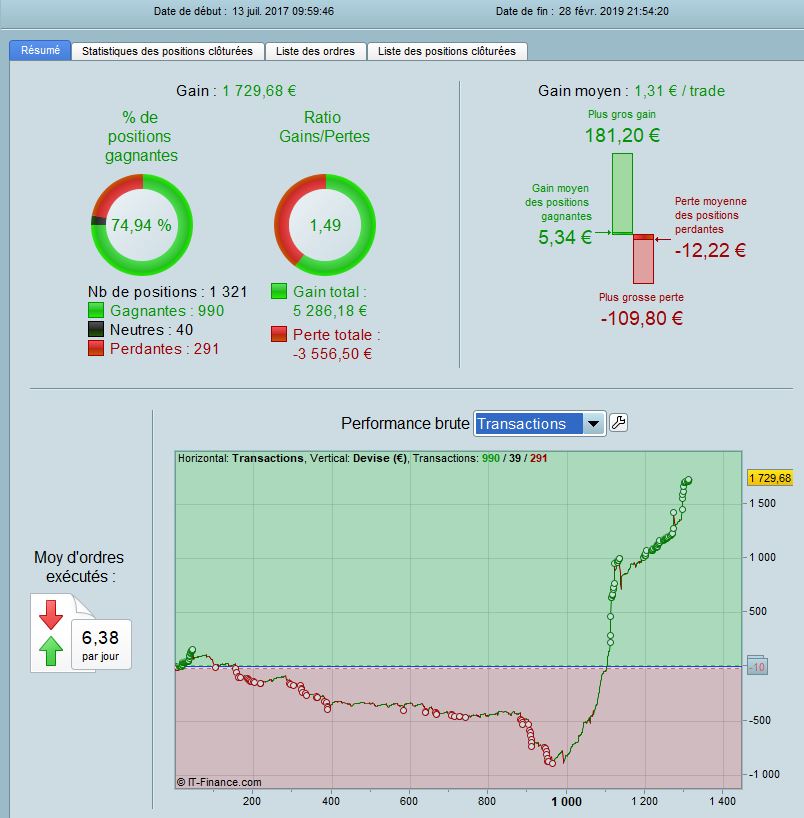Click the Neutres : 40 text

pyautogui.click(x=151, y=330)
